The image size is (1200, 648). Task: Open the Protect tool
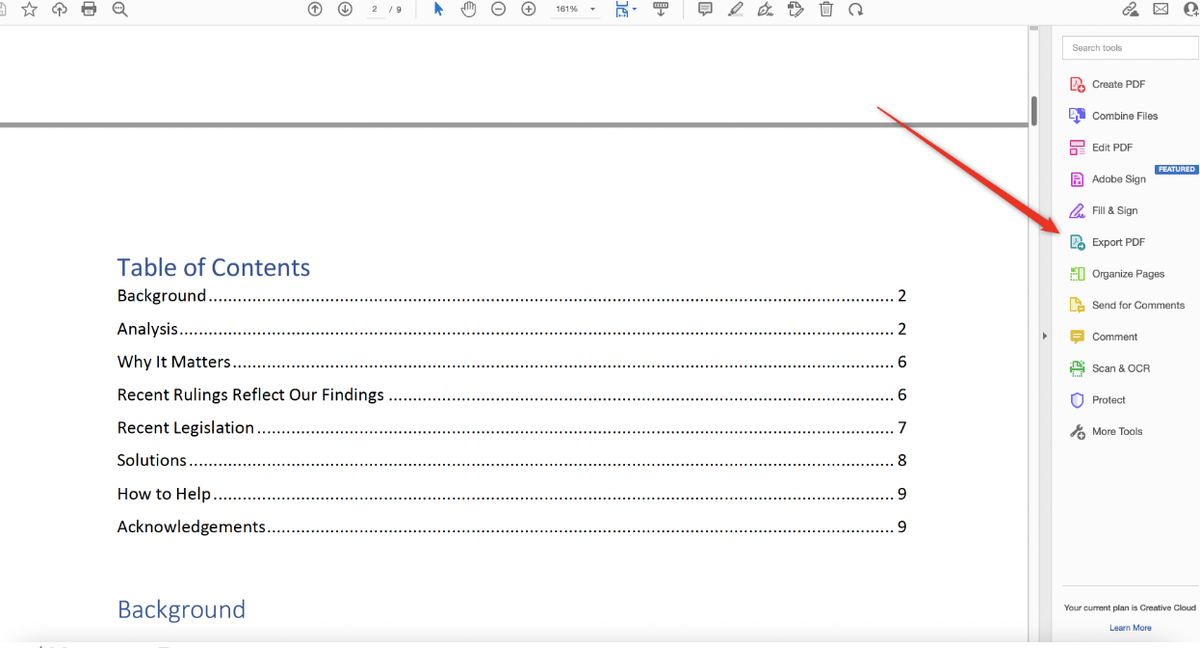(1108, 400)
